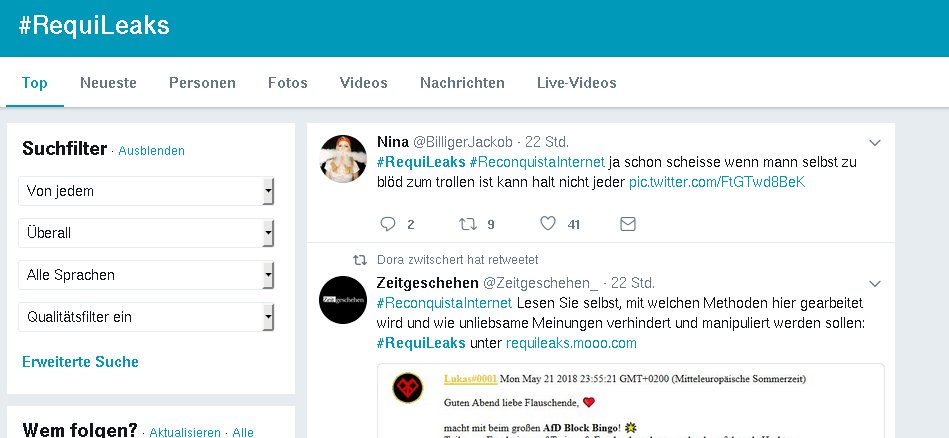Screen dimensions: 949x438
Task: Click retweet icon beside Dora zwitschert notice
Action: (x=360, y=260)
